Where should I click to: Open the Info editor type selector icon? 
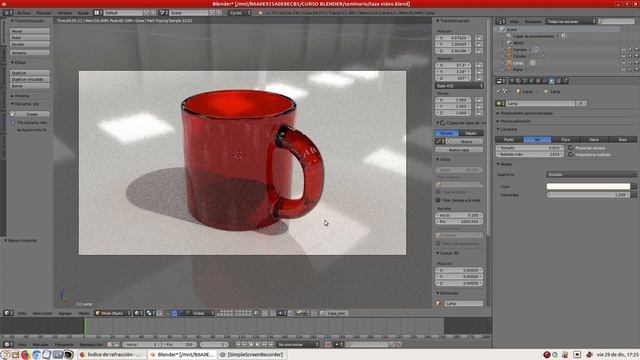tap(7, 13)
